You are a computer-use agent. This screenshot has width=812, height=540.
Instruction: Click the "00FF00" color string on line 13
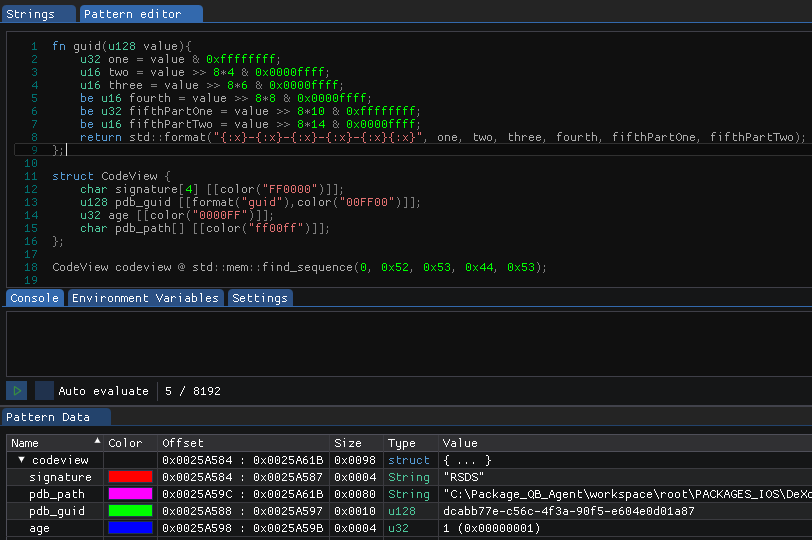click(x=367, y=202)
